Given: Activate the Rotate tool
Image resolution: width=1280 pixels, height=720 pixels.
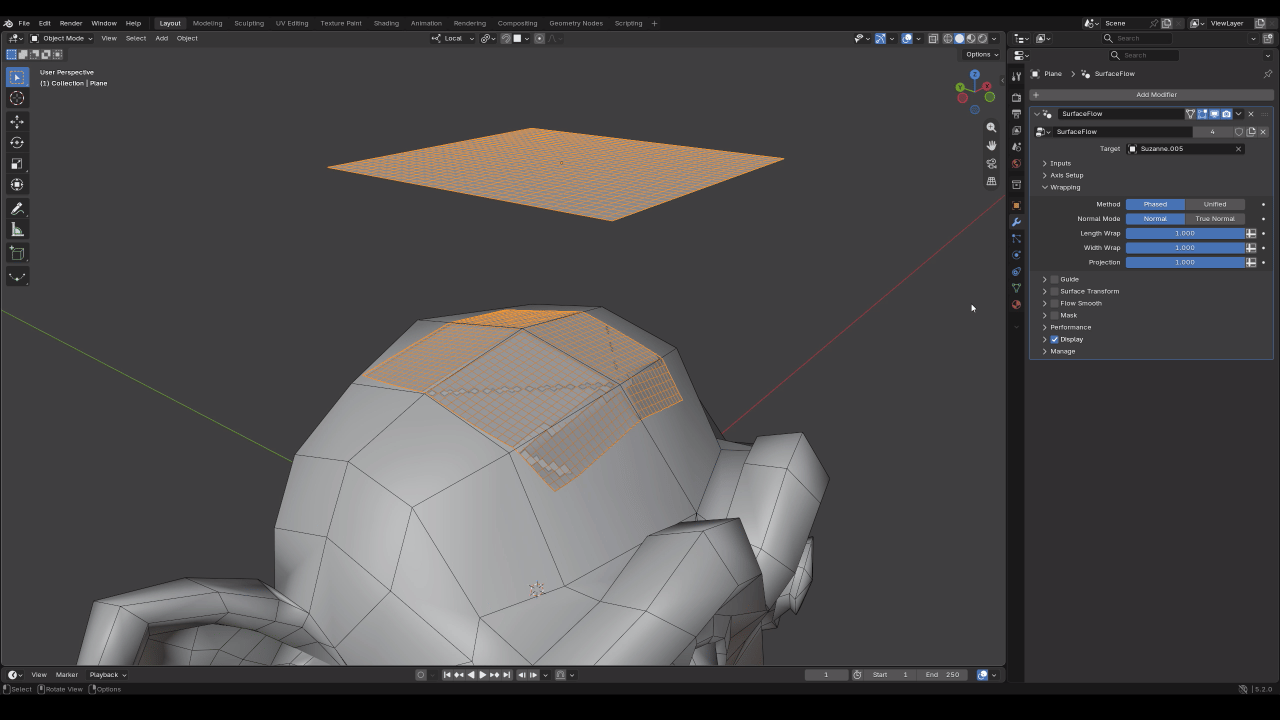Looking at the screenshot, I should 17,142.
